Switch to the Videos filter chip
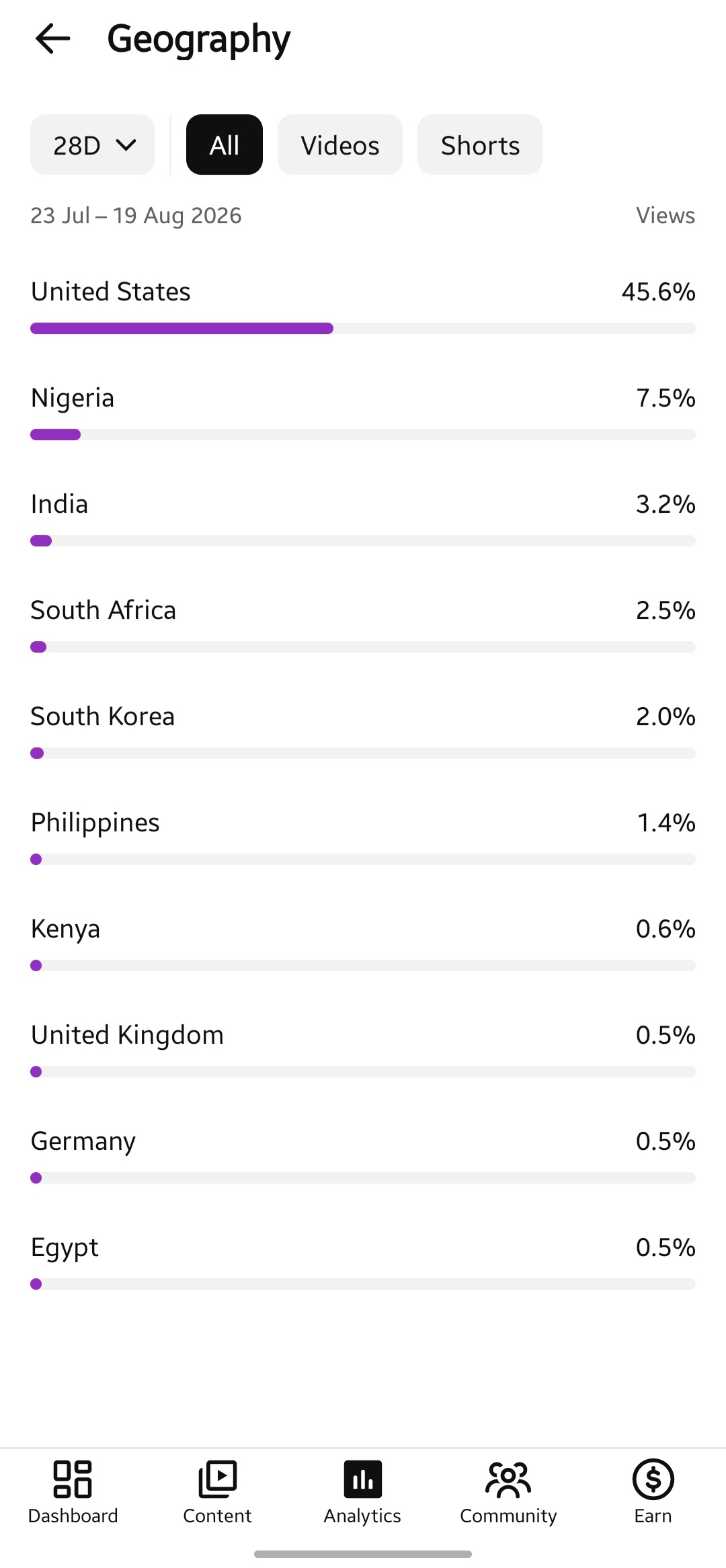The width and height of the screenshot is (726, 1568). pos(340,145)
